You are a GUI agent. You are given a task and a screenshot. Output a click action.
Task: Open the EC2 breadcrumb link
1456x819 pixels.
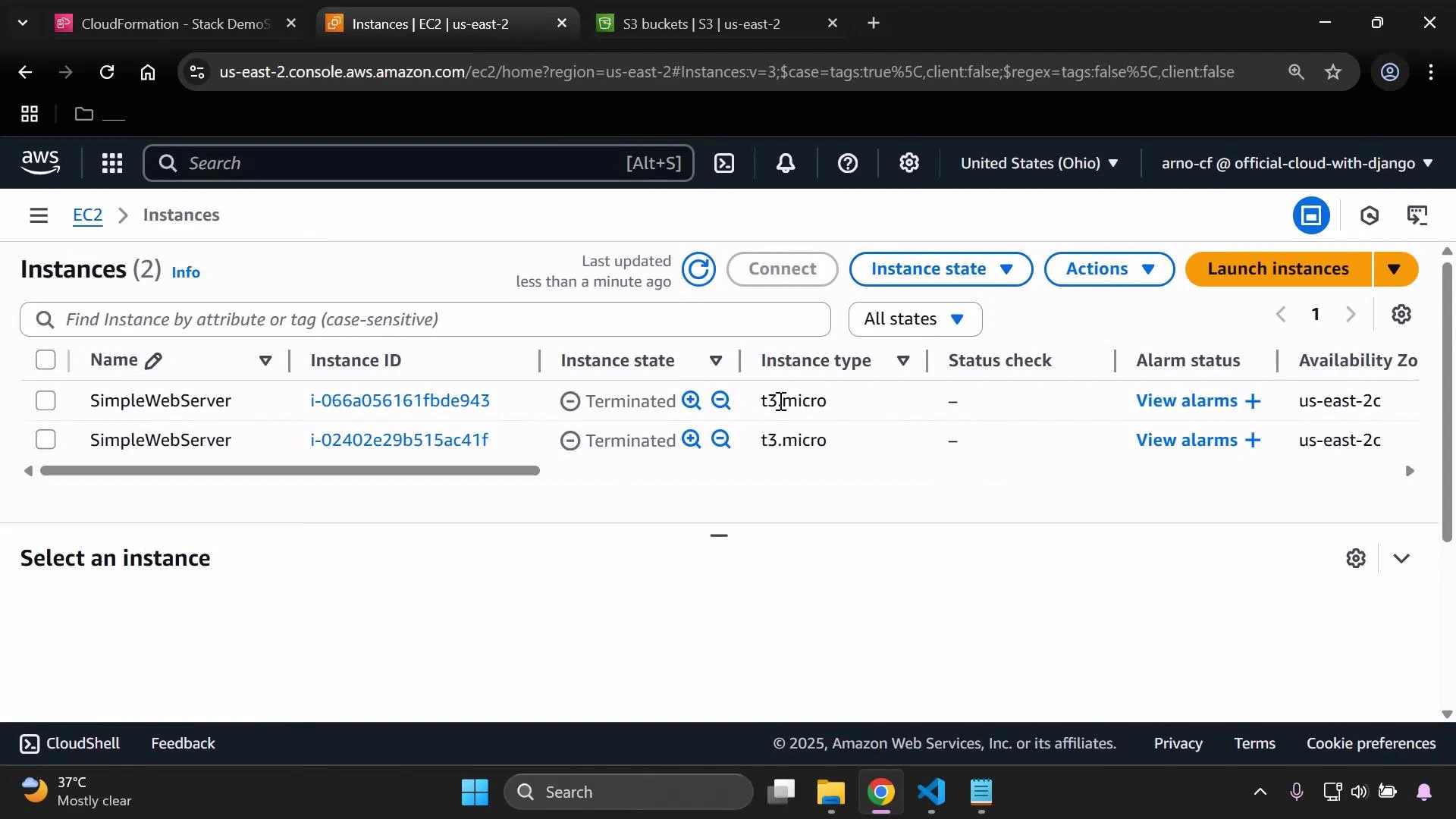click(87, 215)
